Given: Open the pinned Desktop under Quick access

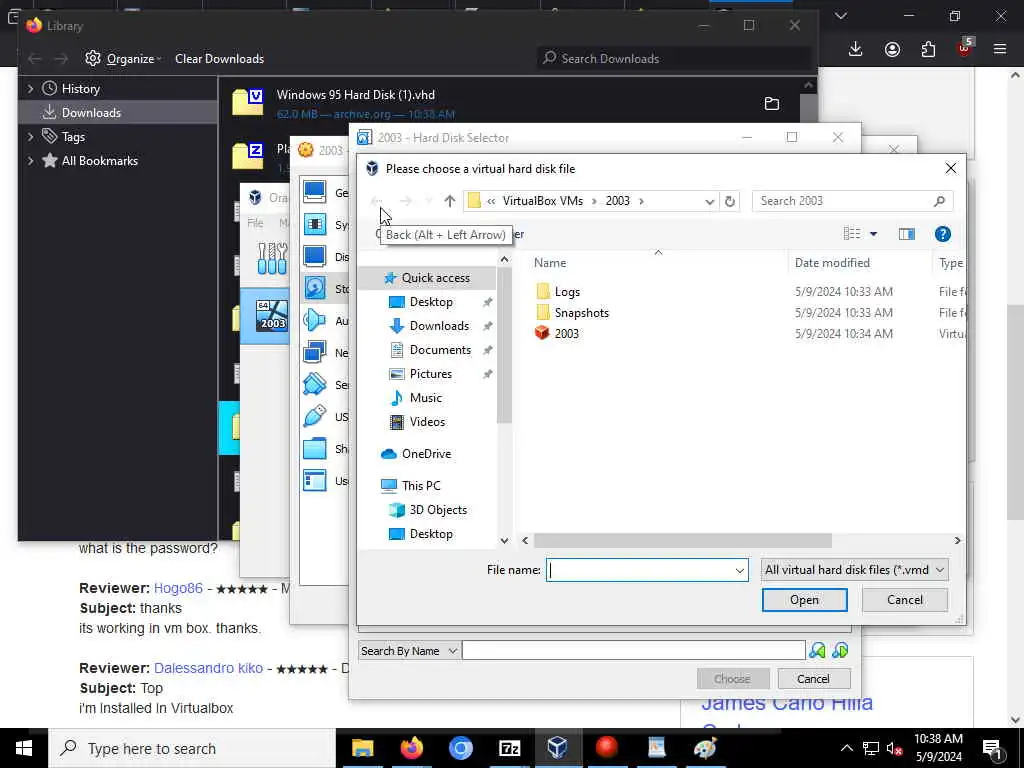Looking at the screenshot, I should click(430, 302).
